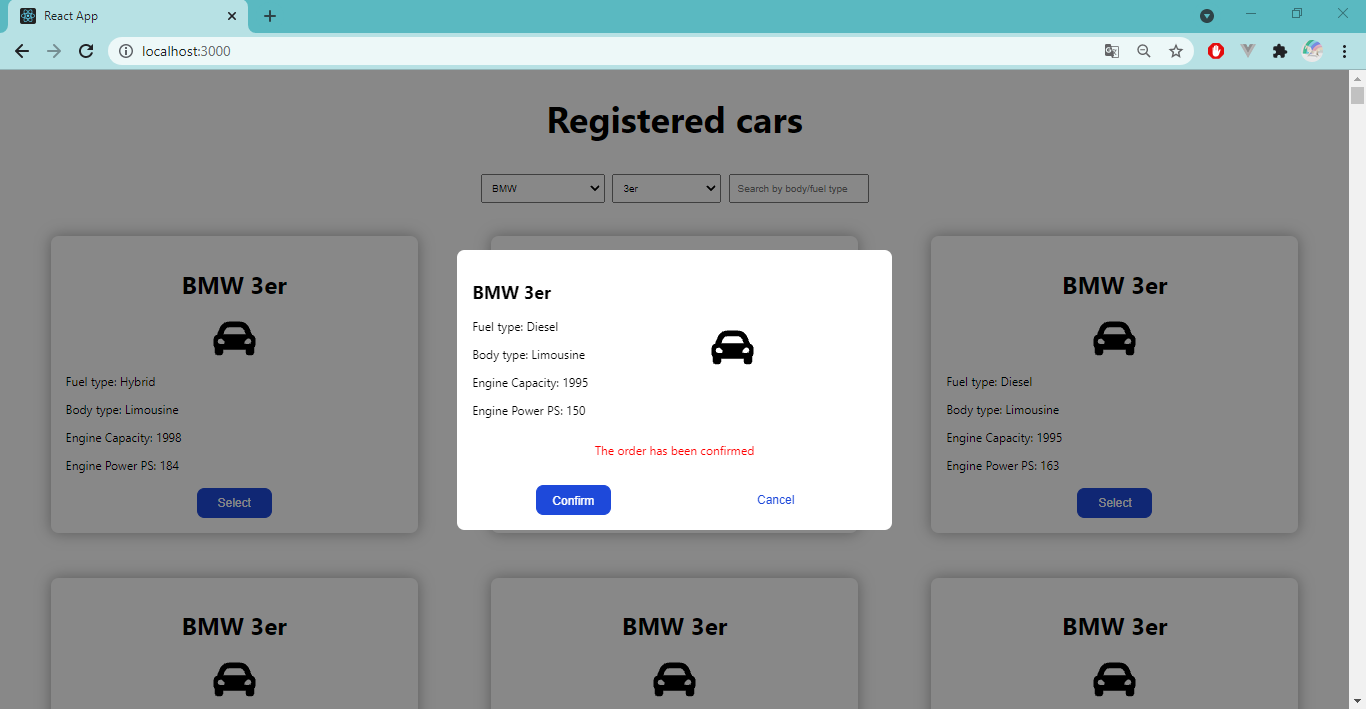
Task: Click the search by body/fuel type field
Action: point(798,188)
